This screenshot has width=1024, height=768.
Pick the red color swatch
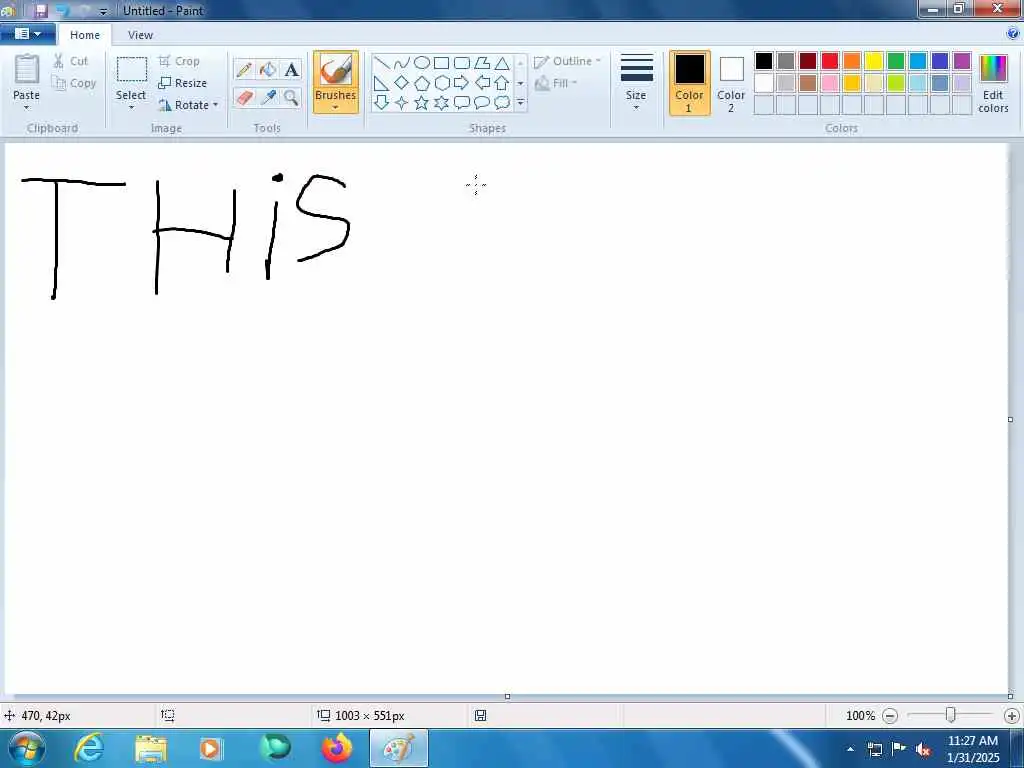(x=830, y=61)
